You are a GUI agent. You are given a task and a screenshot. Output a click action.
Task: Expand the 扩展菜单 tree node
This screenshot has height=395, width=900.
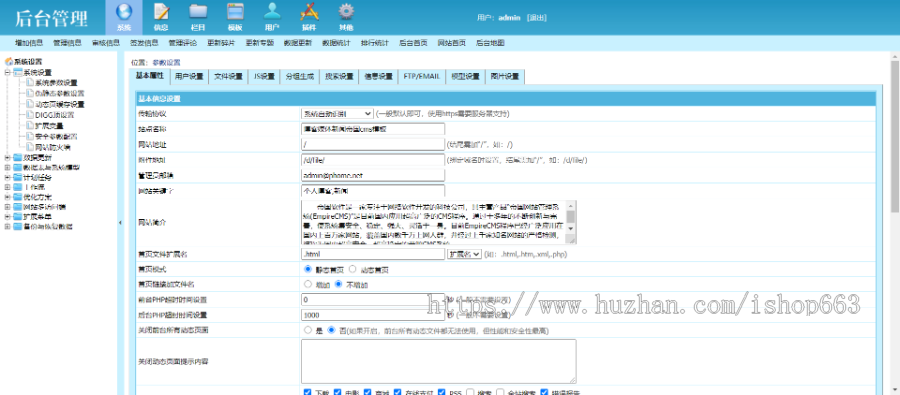tap(7, 216)
